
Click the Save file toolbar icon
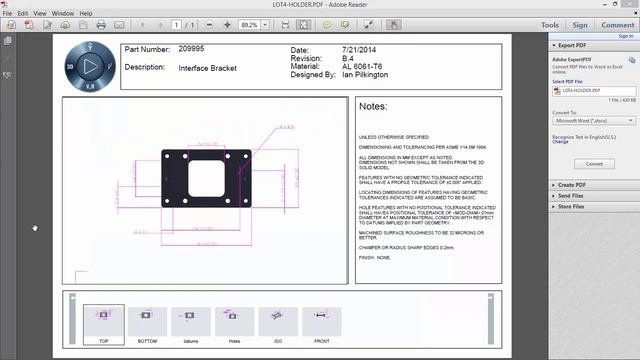pos(83,25)
